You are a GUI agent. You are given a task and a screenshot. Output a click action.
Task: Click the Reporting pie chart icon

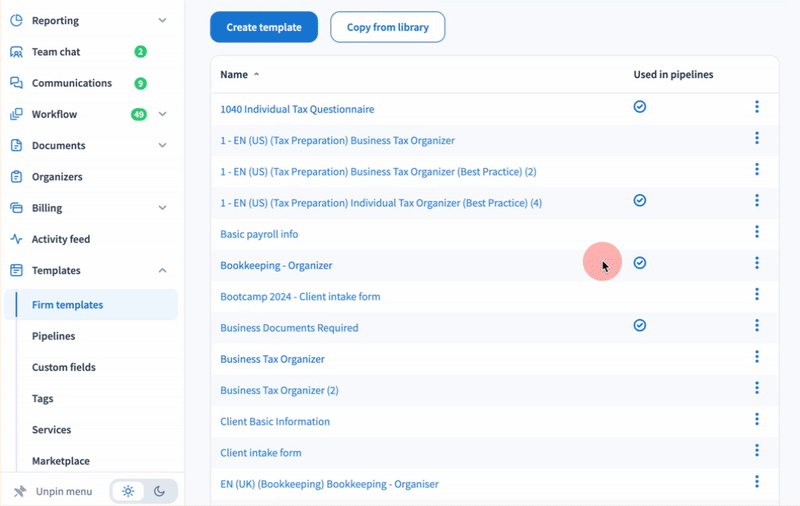click(16, 20)
